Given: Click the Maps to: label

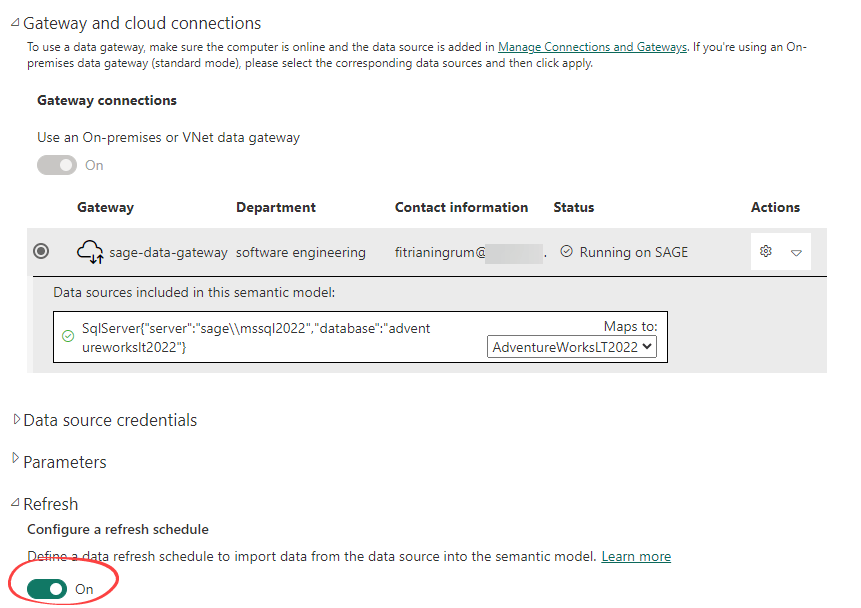Looking at the screenshot, I should click(x=630, y=327).
